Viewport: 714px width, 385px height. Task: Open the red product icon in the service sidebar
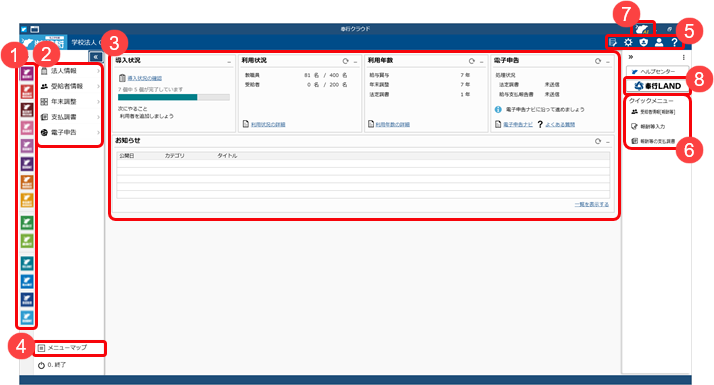[x=27, y=92]
